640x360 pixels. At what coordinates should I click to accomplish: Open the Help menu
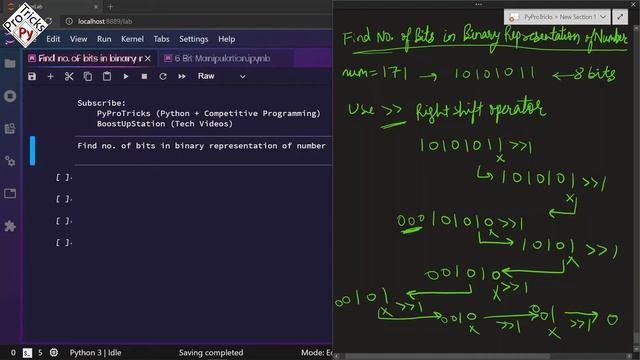click(227, 39)
